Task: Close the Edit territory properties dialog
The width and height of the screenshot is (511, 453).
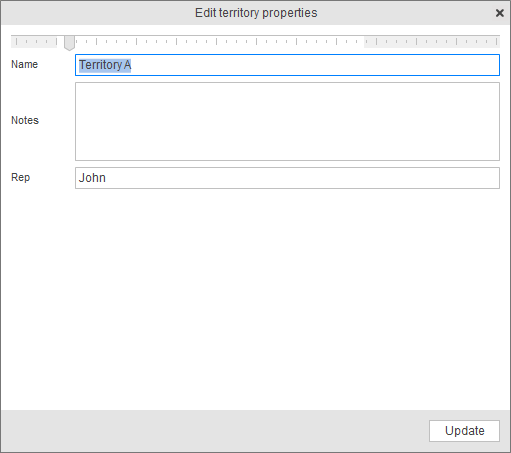Action: [x=499, y=13]
